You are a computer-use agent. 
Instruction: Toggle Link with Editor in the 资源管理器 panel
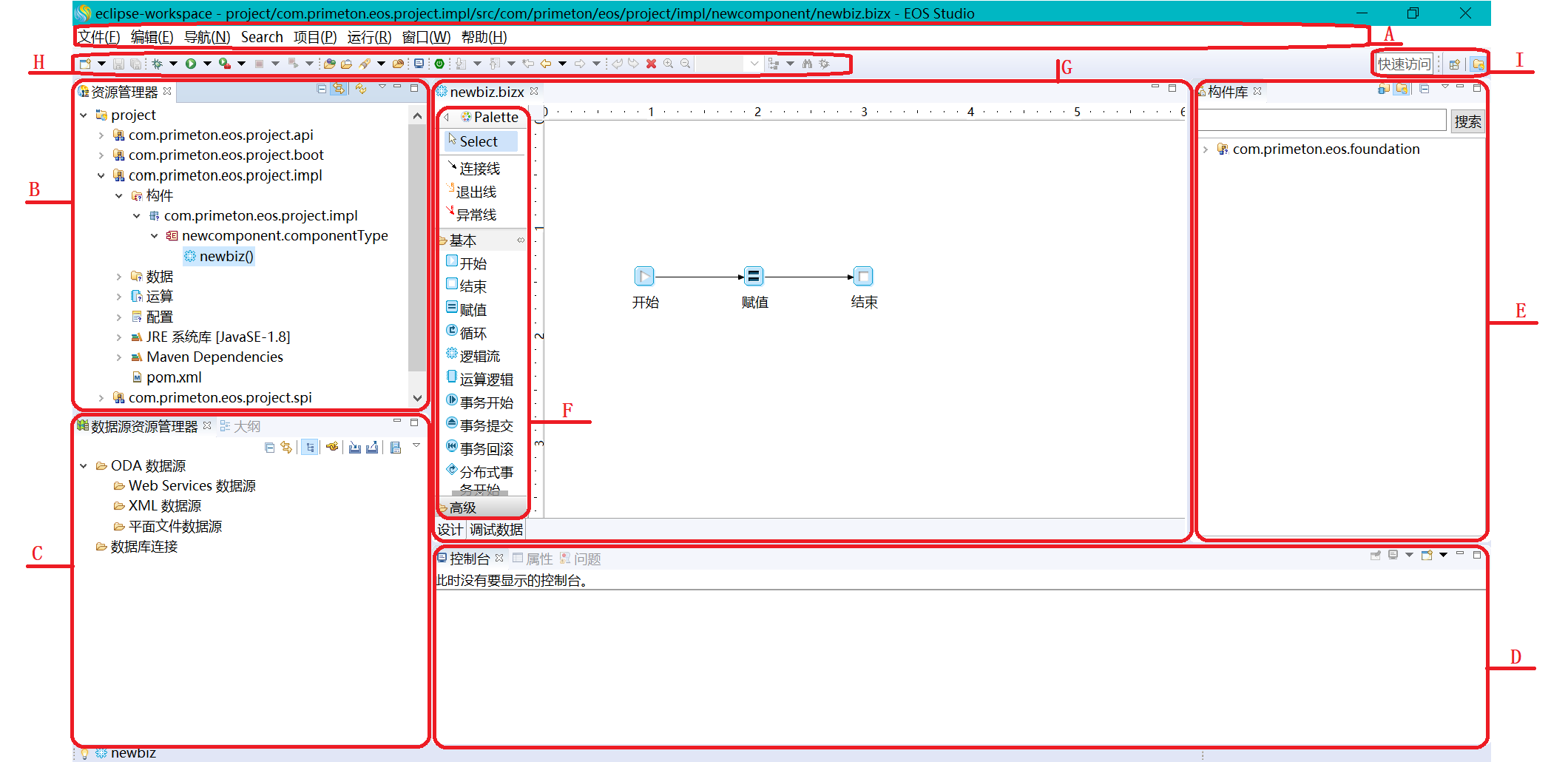coord(338,89)
